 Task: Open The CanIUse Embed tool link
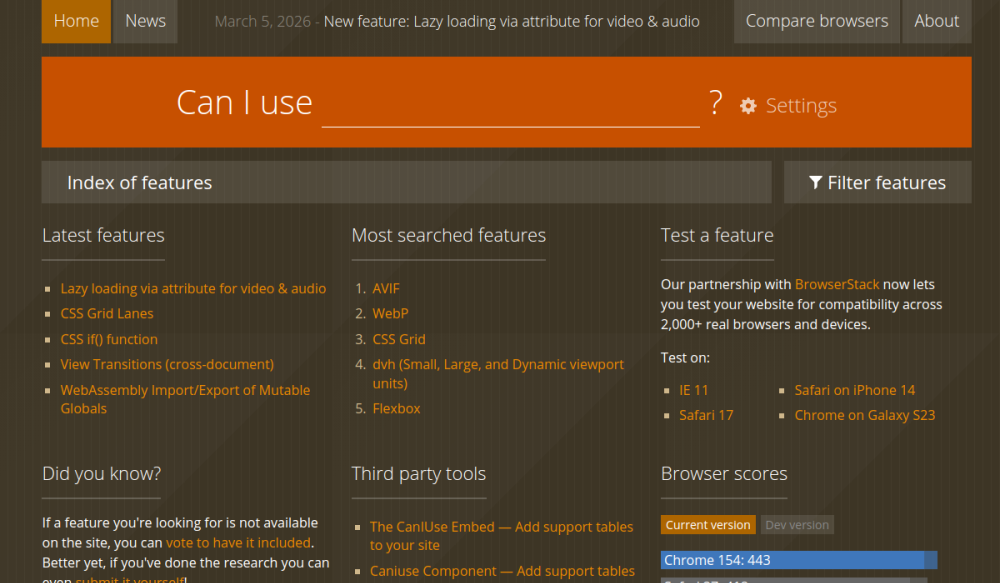pyautogui.click(x=501, y=536)
